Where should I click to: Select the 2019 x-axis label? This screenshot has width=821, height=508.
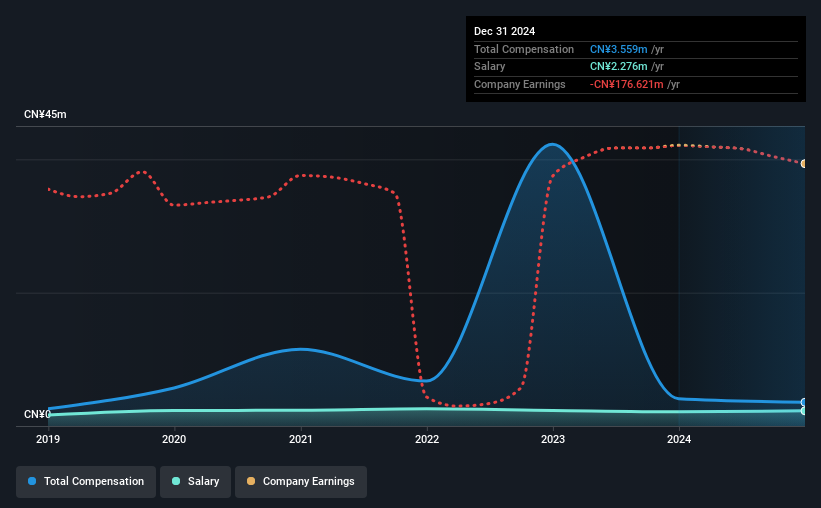tap(48, 439)
